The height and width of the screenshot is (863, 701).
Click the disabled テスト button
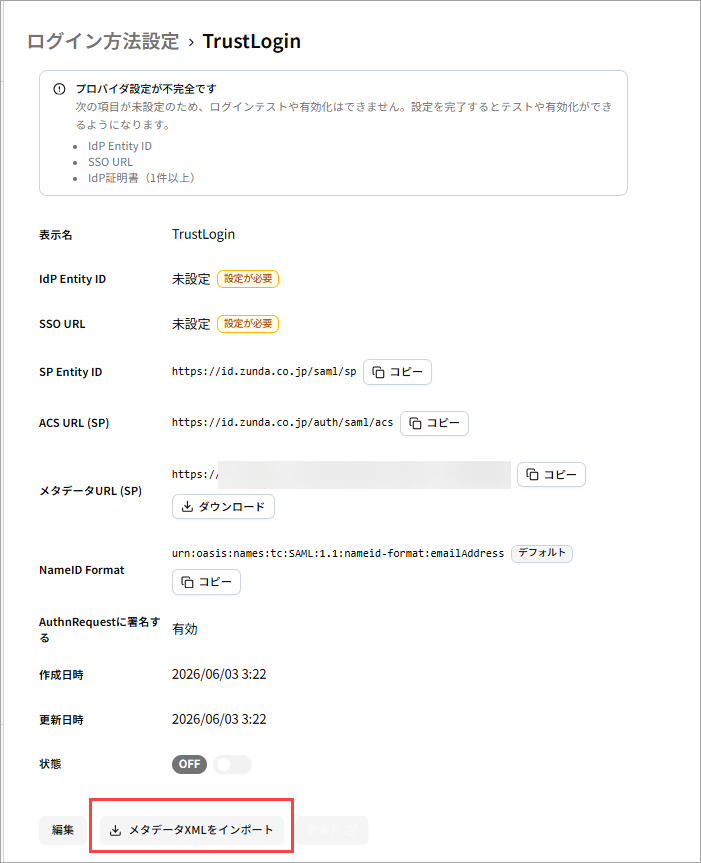332,830
